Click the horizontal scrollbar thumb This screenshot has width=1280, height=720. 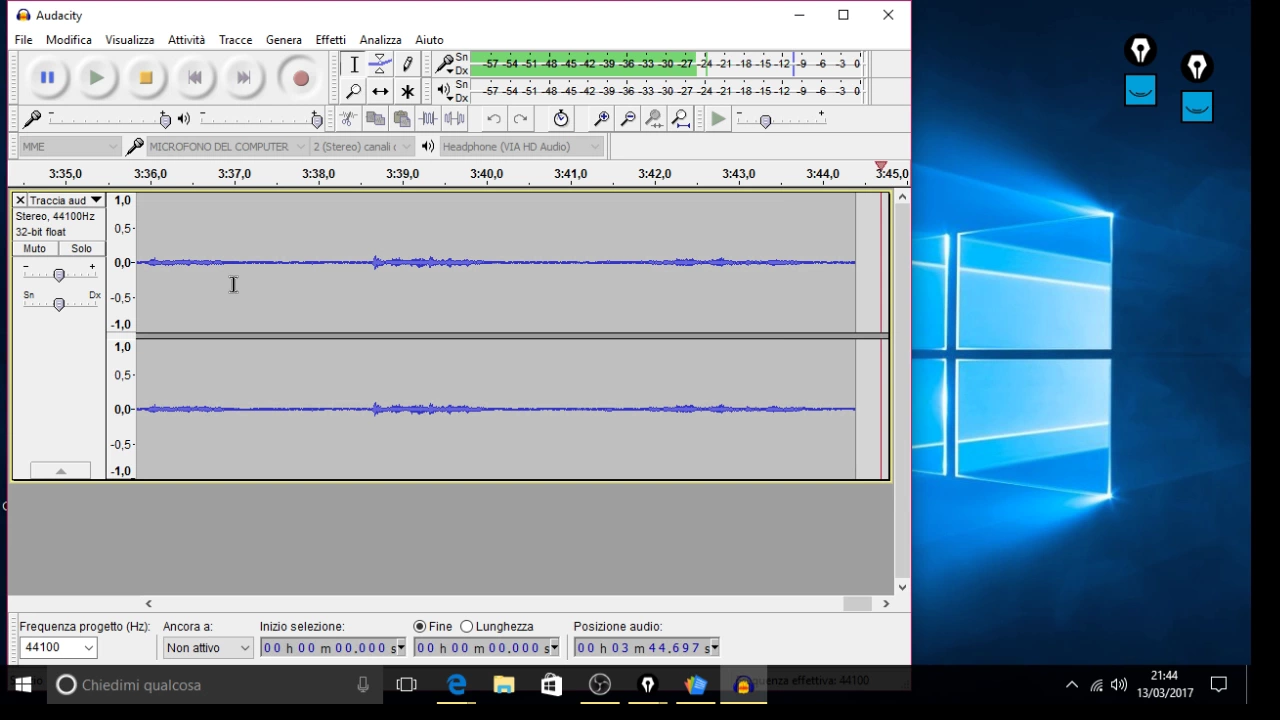pos(857,604)
